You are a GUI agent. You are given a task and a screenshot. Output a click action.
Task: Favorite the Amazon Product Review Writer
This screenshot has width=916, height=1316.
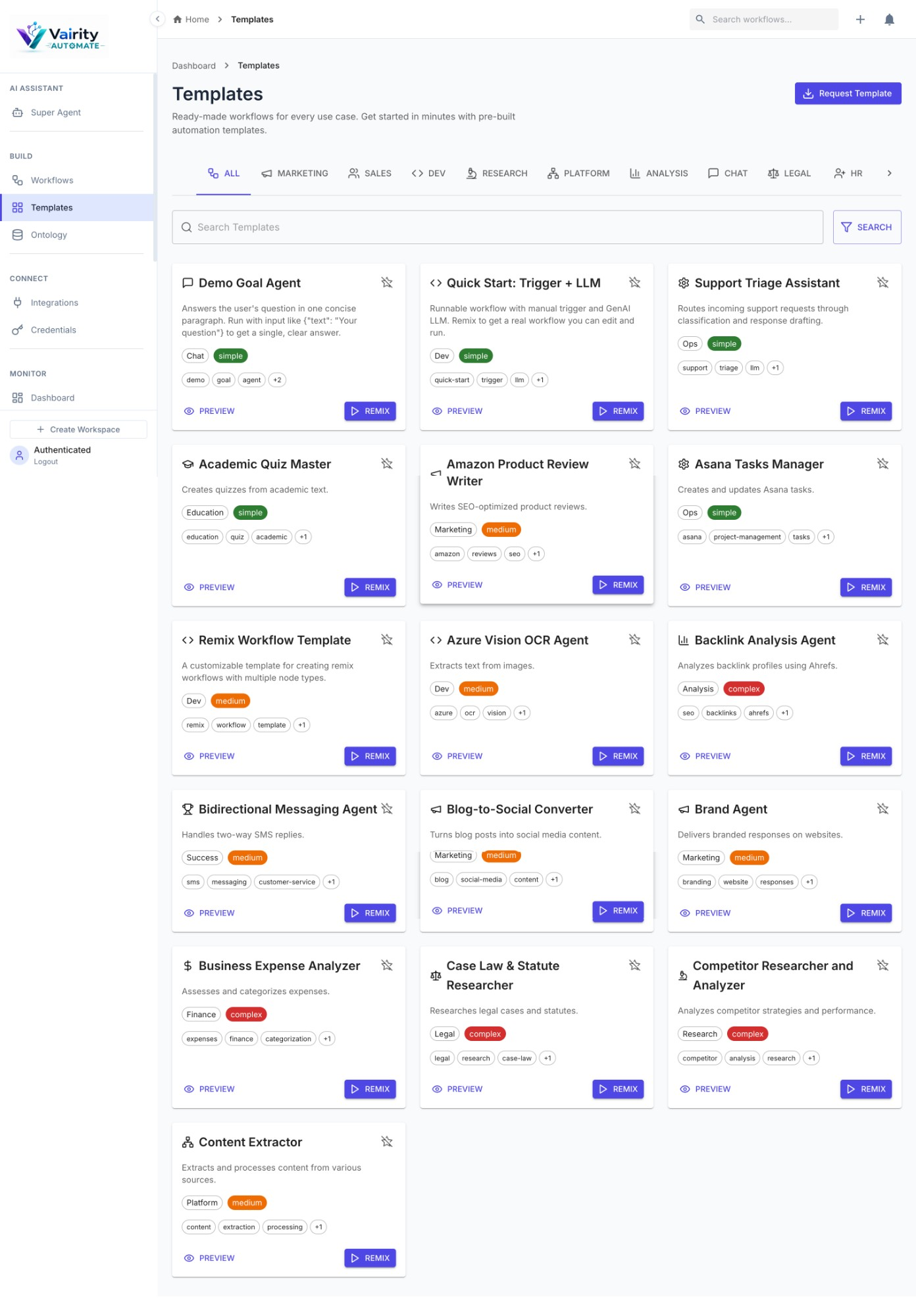click(635, 464)
